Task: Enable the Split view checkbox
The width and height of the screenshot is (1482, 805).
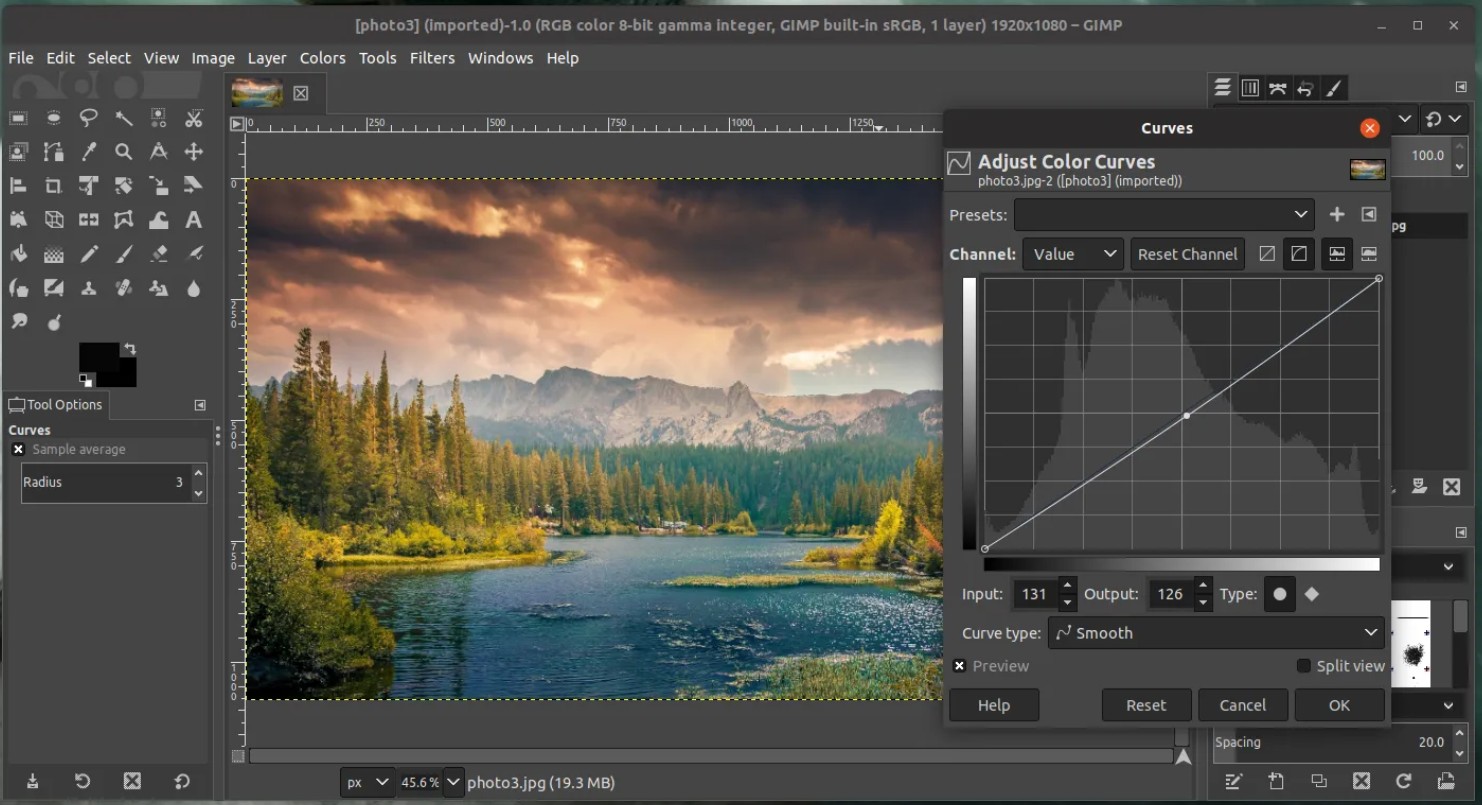Action: pyautogui.click(x=1303, y=666)
